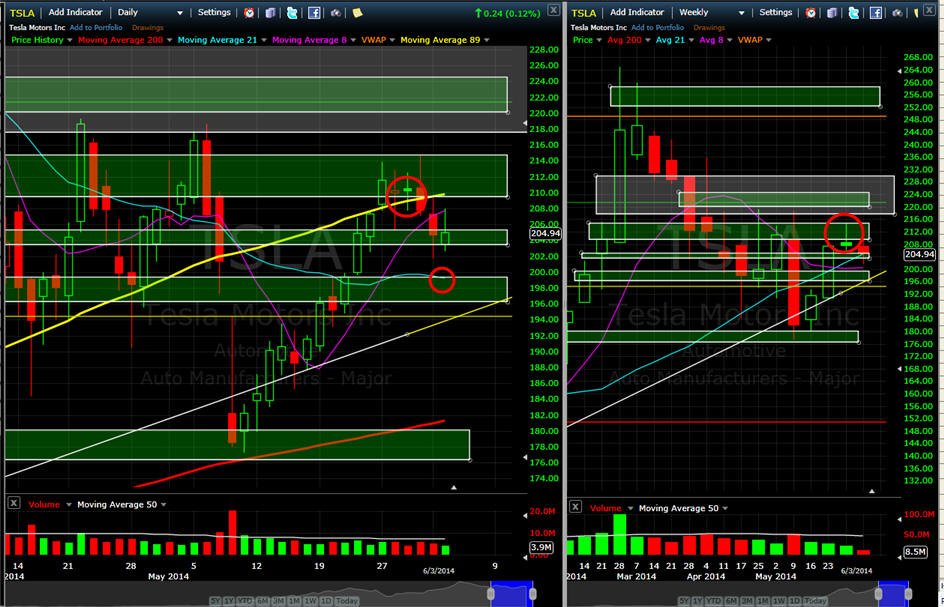Click the stacked pages icon in Daily chart
The height and width of the screenshot is (607, 944).
tap(270, 13)
